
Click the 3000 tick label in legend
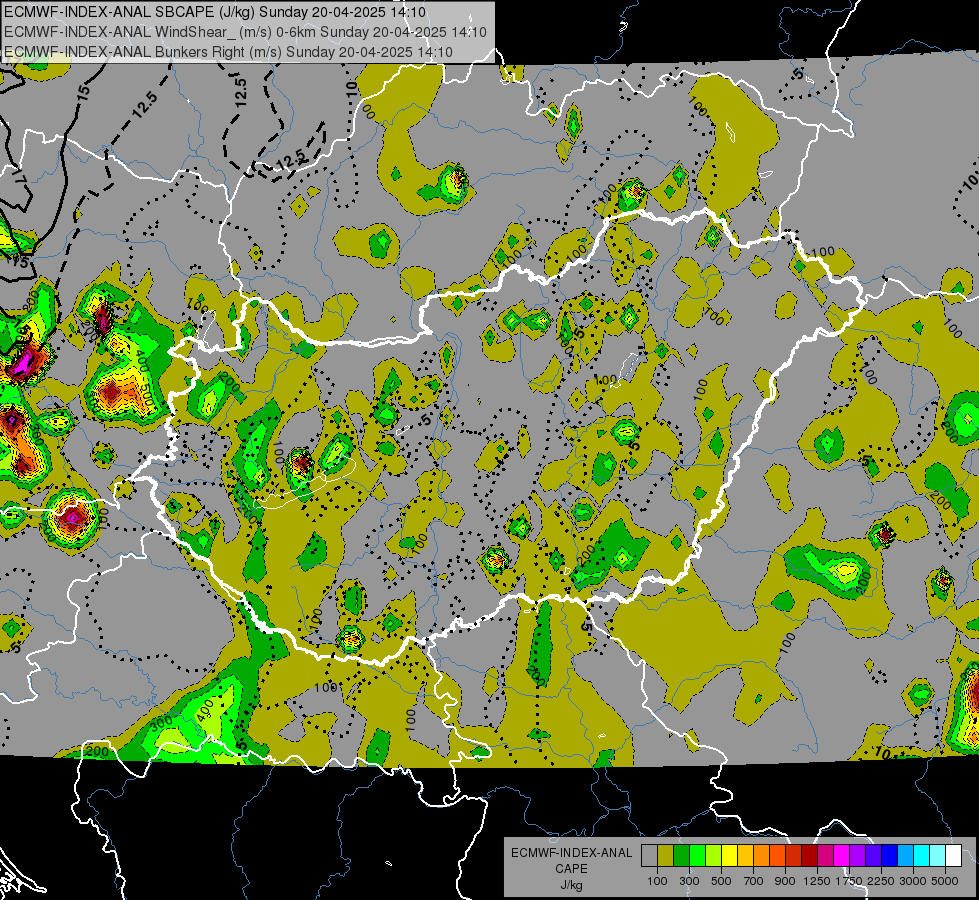[x=913, y=881]
